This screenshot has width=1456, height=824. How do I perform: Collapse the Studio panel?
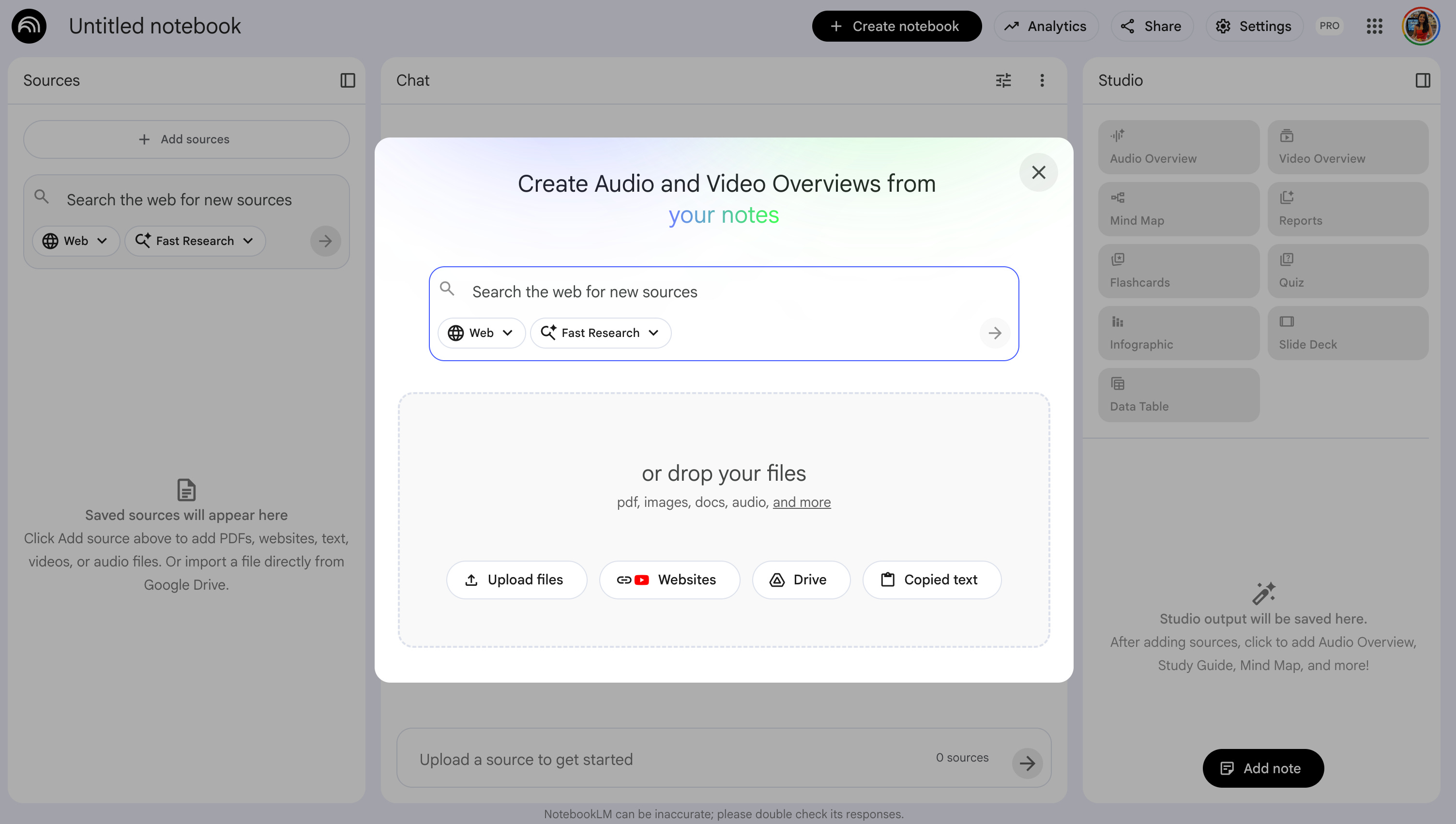(1423, 80)
